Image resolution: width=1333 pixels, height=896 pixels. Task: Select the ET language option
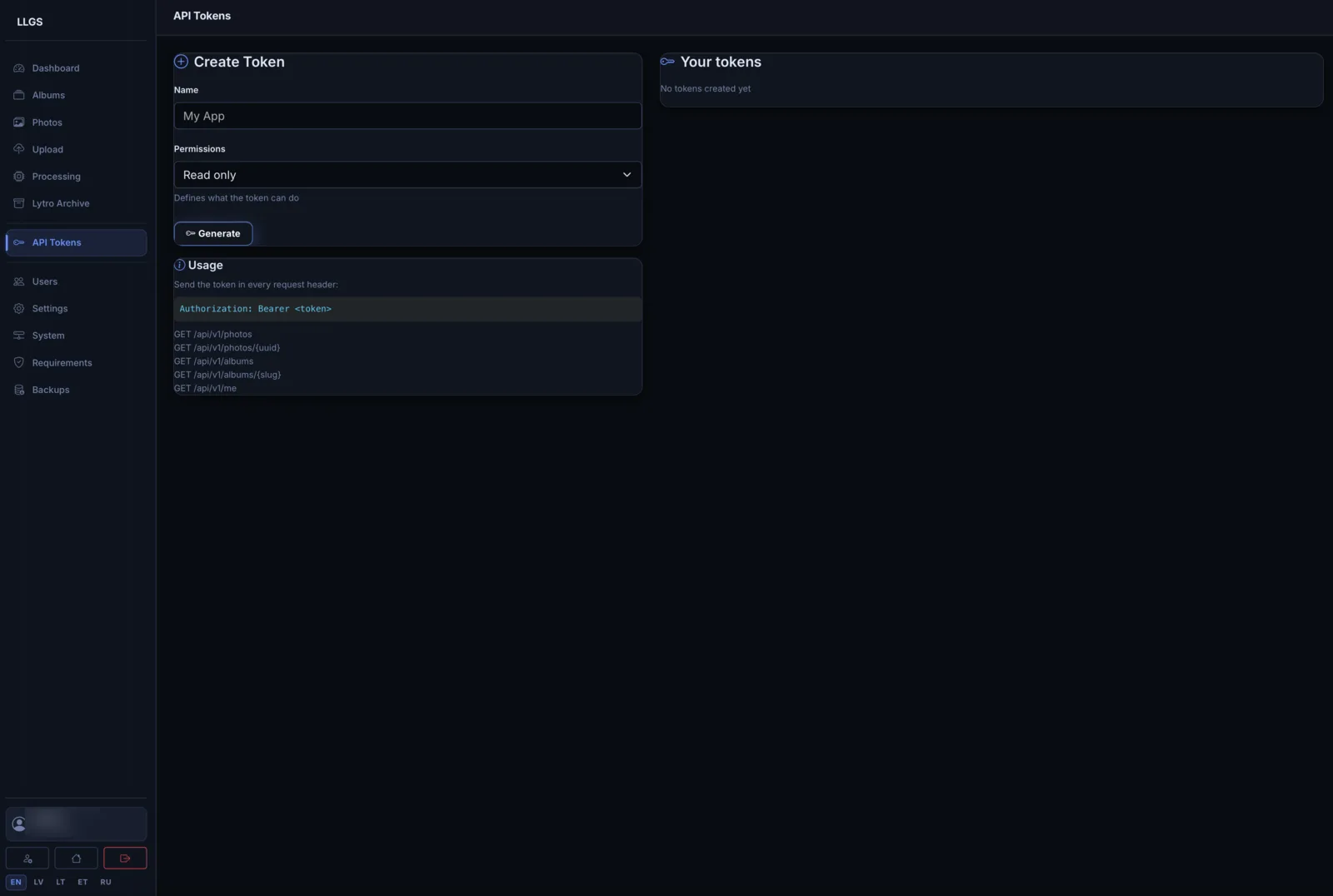[x=82, y=882]
